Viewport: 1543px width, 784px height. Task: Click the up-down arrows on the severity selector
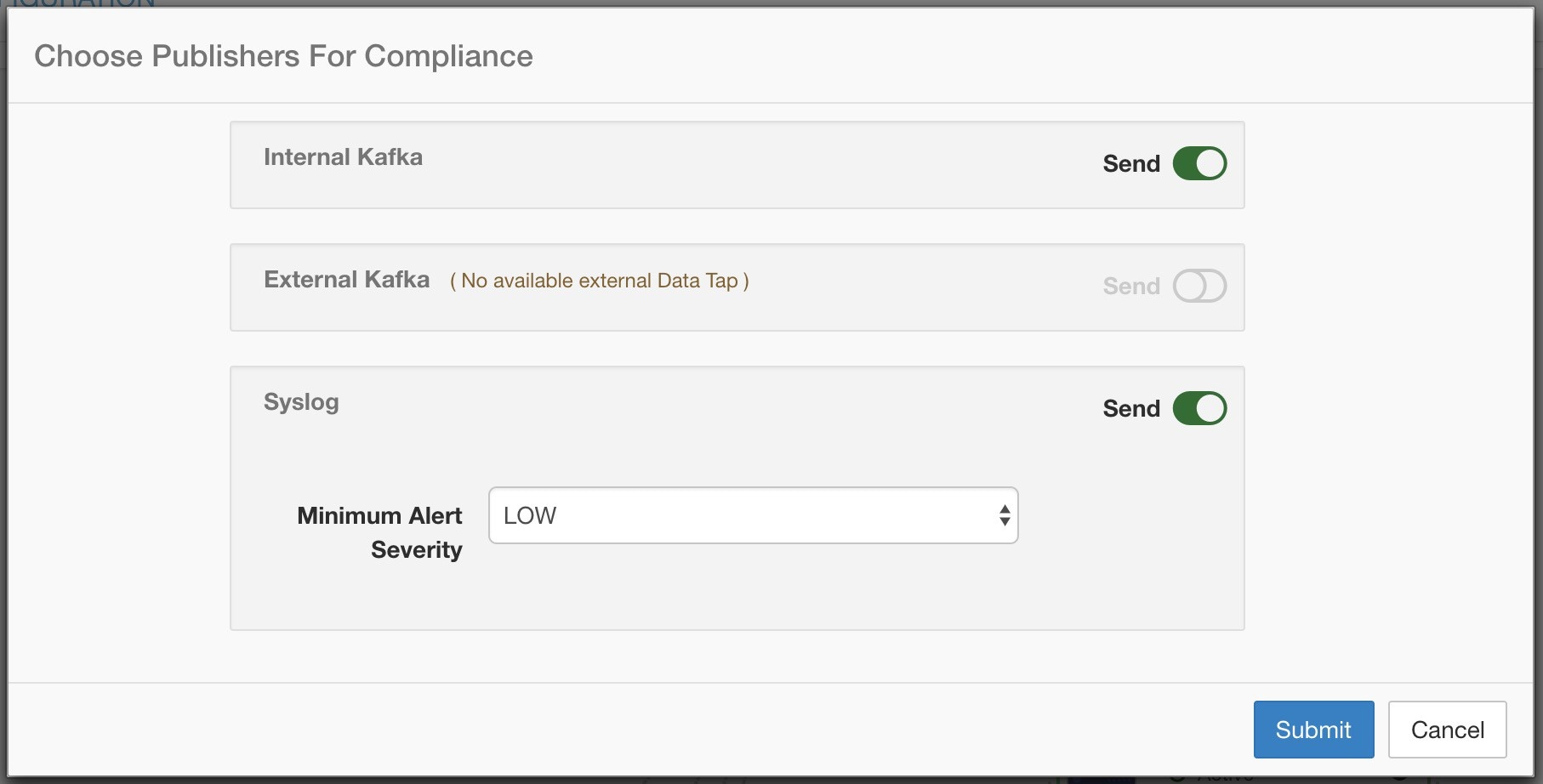1005,515
